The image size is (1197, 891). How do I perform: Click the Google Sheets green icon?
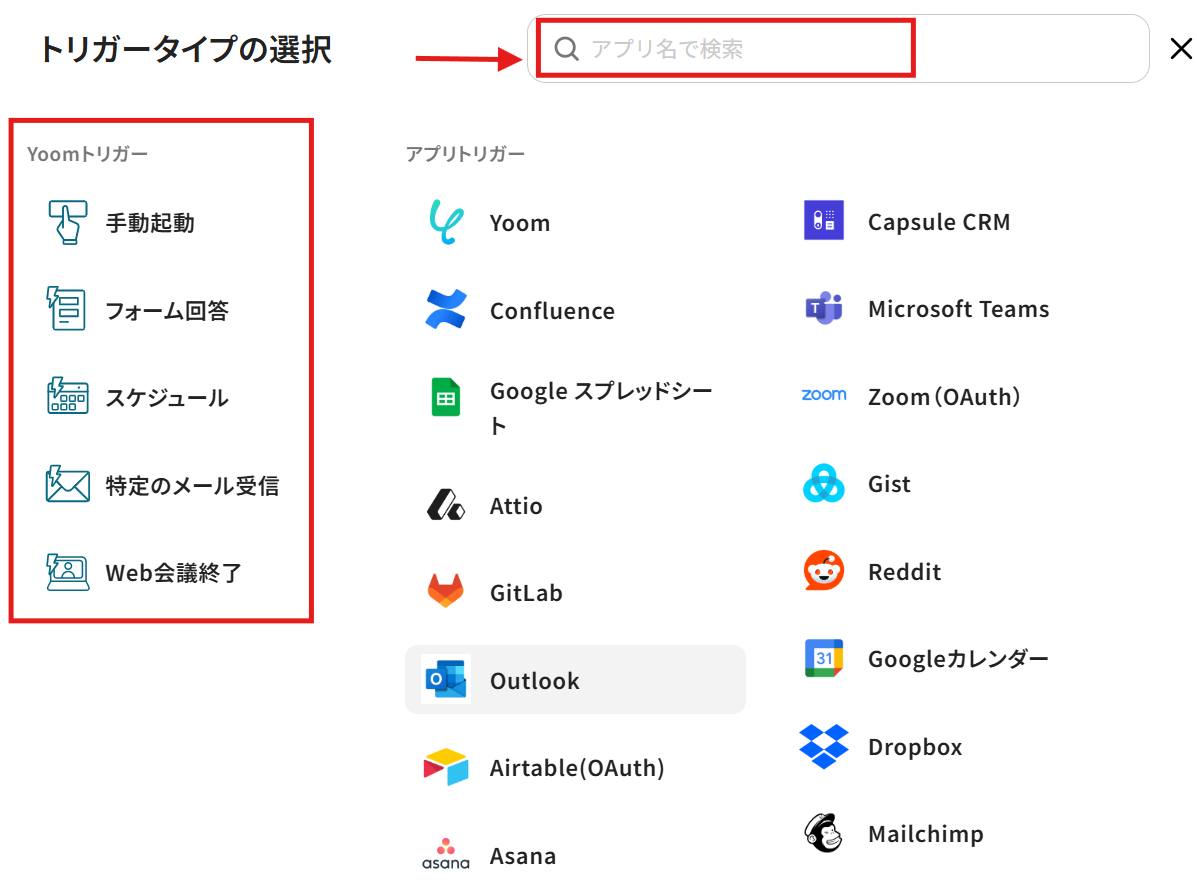click(446, 397)
